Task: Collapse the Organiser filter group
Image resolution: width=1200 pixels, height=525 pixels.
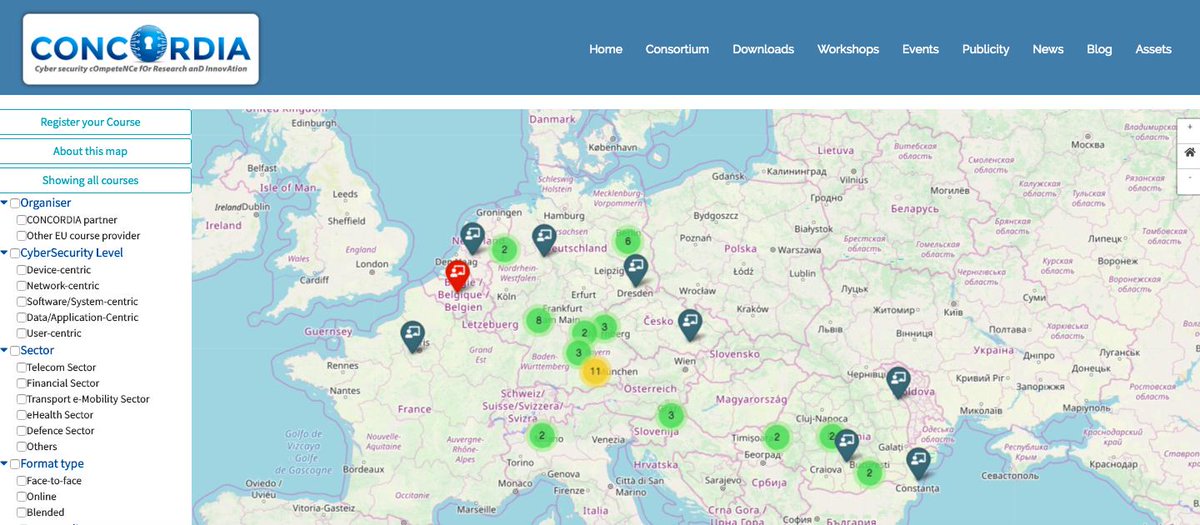Action: 4,203
